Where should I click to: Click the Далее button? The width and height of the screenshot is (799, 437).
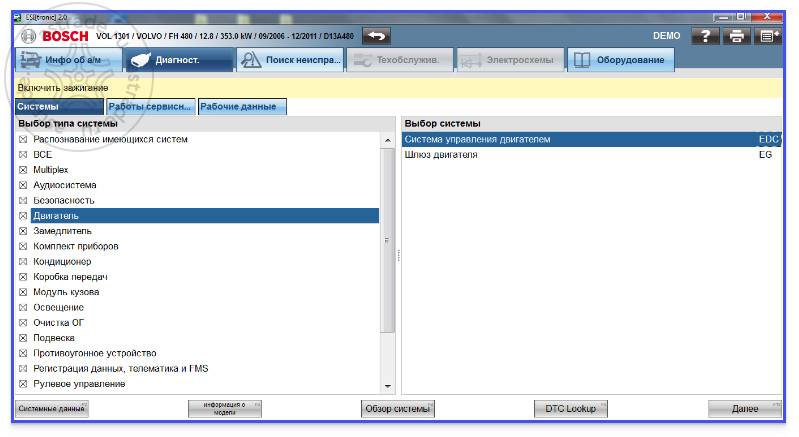pos(744,408)
